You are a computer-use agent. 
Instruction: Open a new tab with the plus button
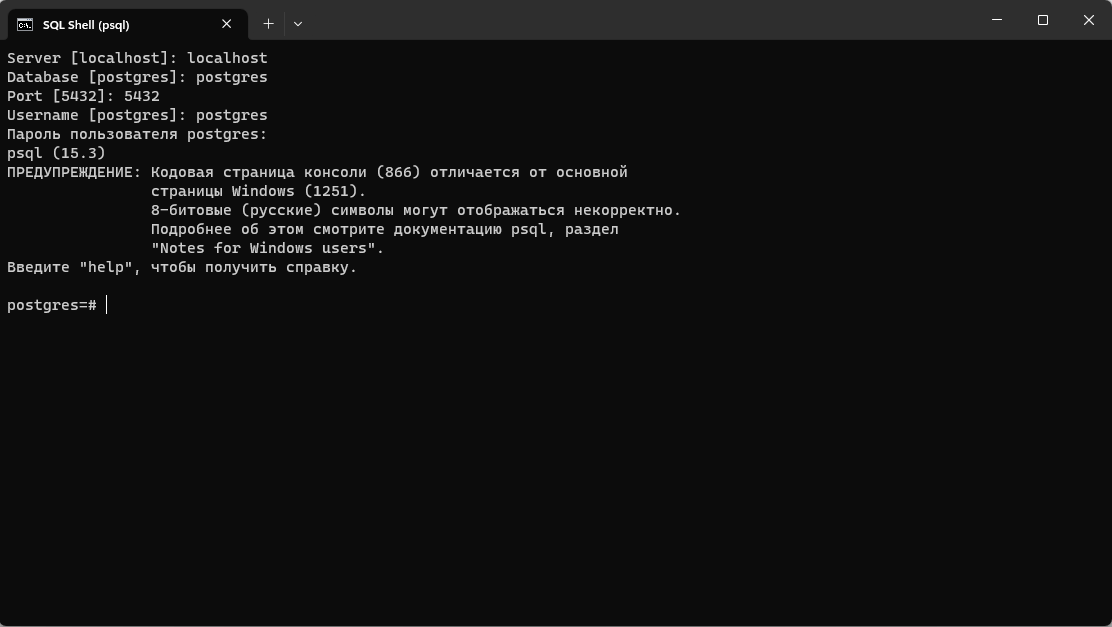(x=268, y=23)
